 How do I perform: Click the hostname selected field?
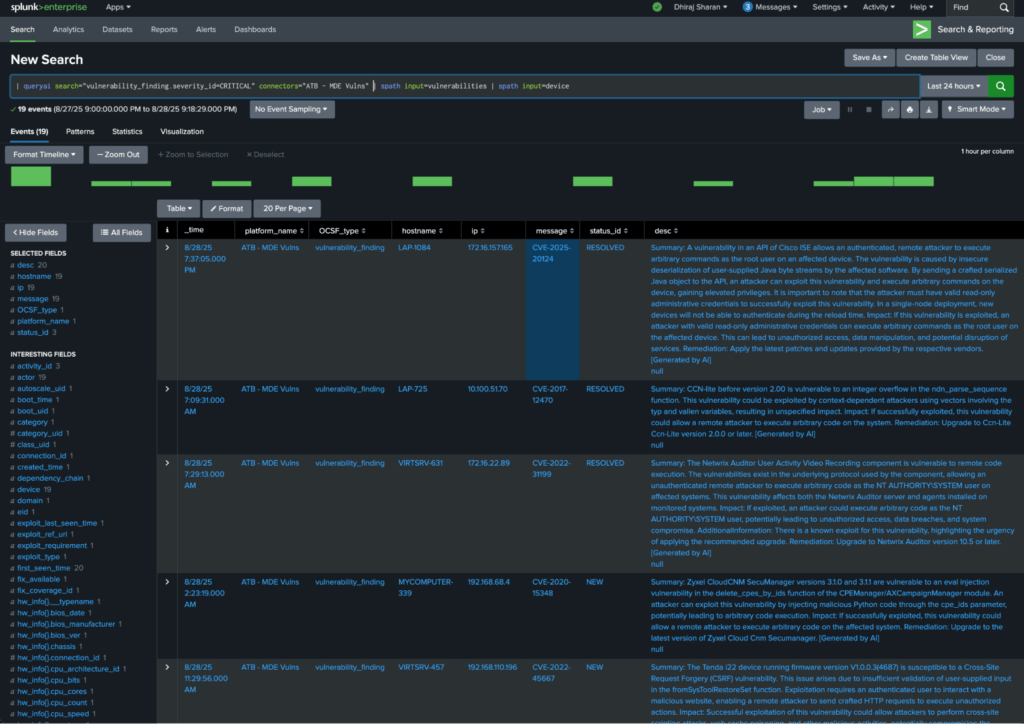(x=34, y=277)
